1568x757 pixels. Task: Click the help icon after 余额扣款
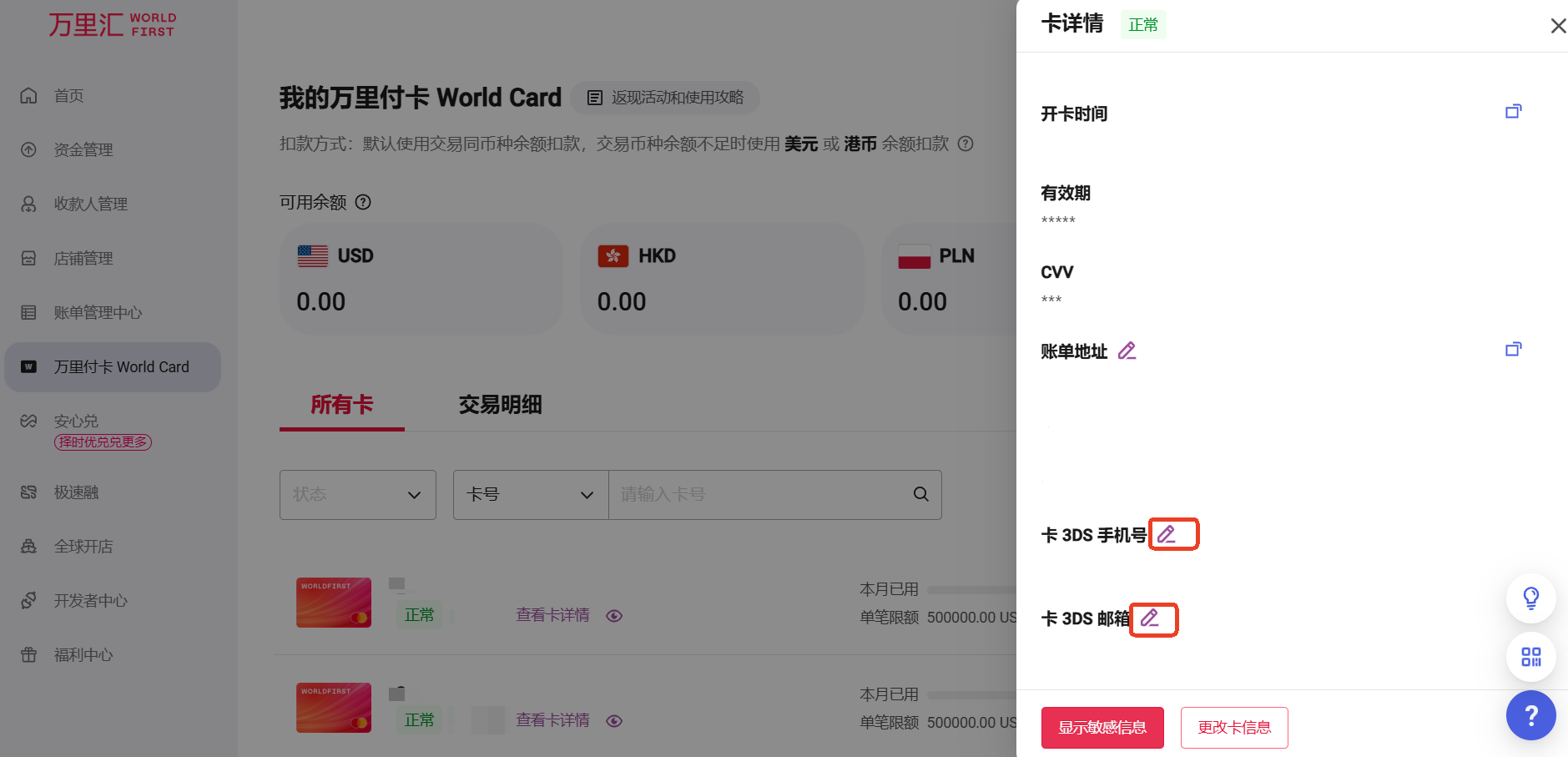(x=966, y=144)
